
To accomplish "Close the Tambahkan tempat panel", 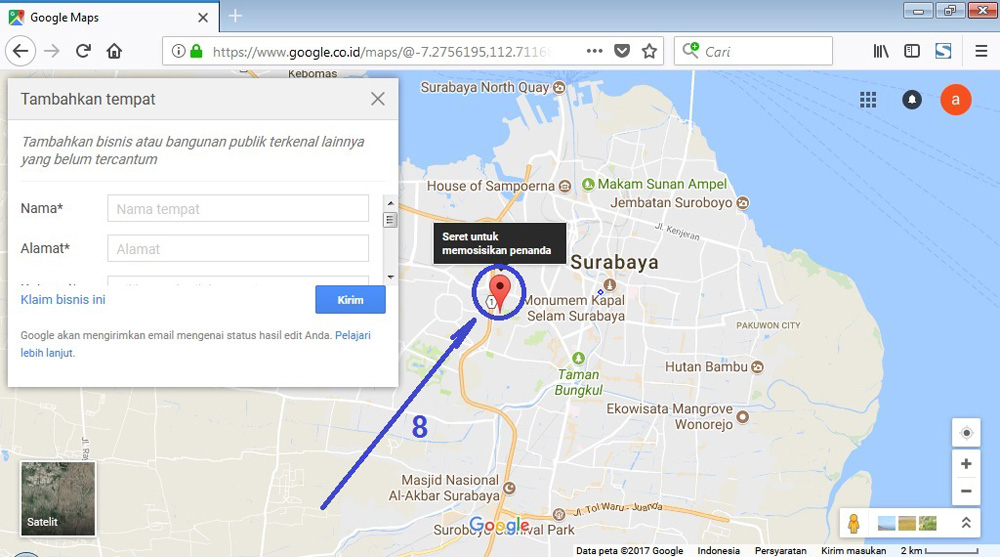I will (x=378, y=99).
